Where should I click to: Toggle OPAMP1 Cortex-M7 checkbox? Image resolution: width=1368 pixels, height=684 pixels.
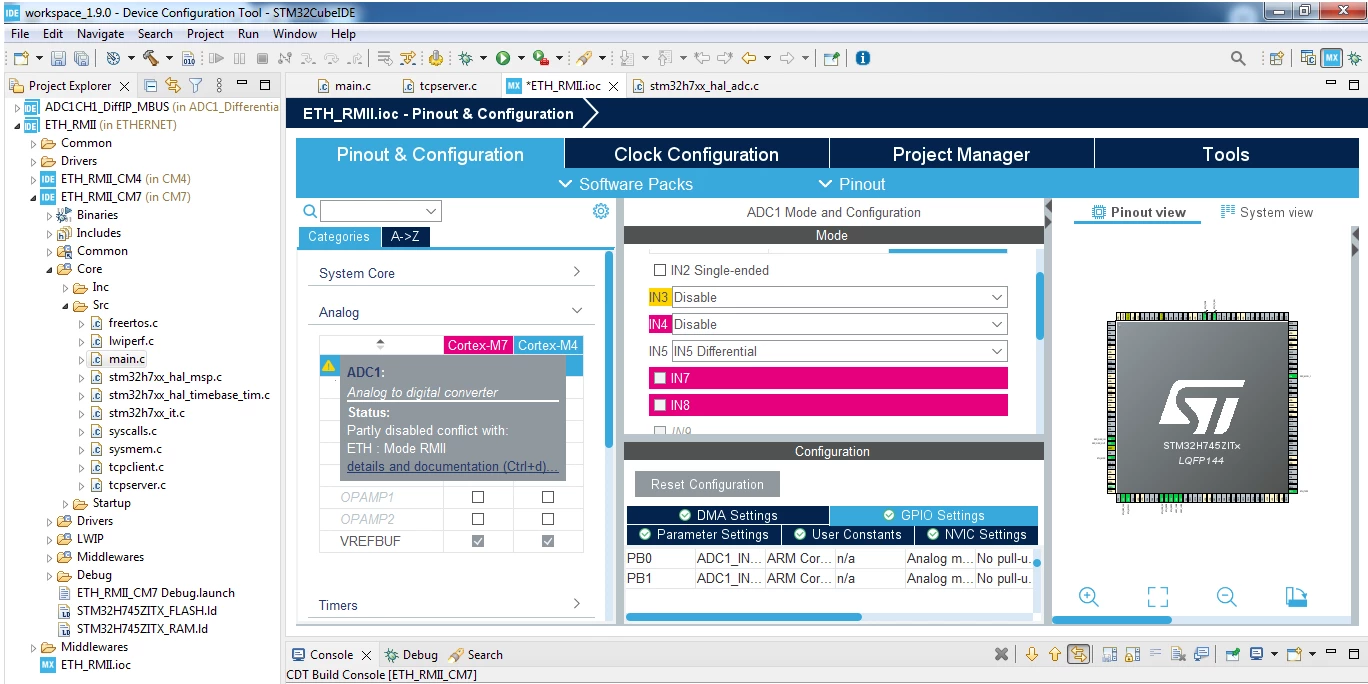click(x=478, y=497)
